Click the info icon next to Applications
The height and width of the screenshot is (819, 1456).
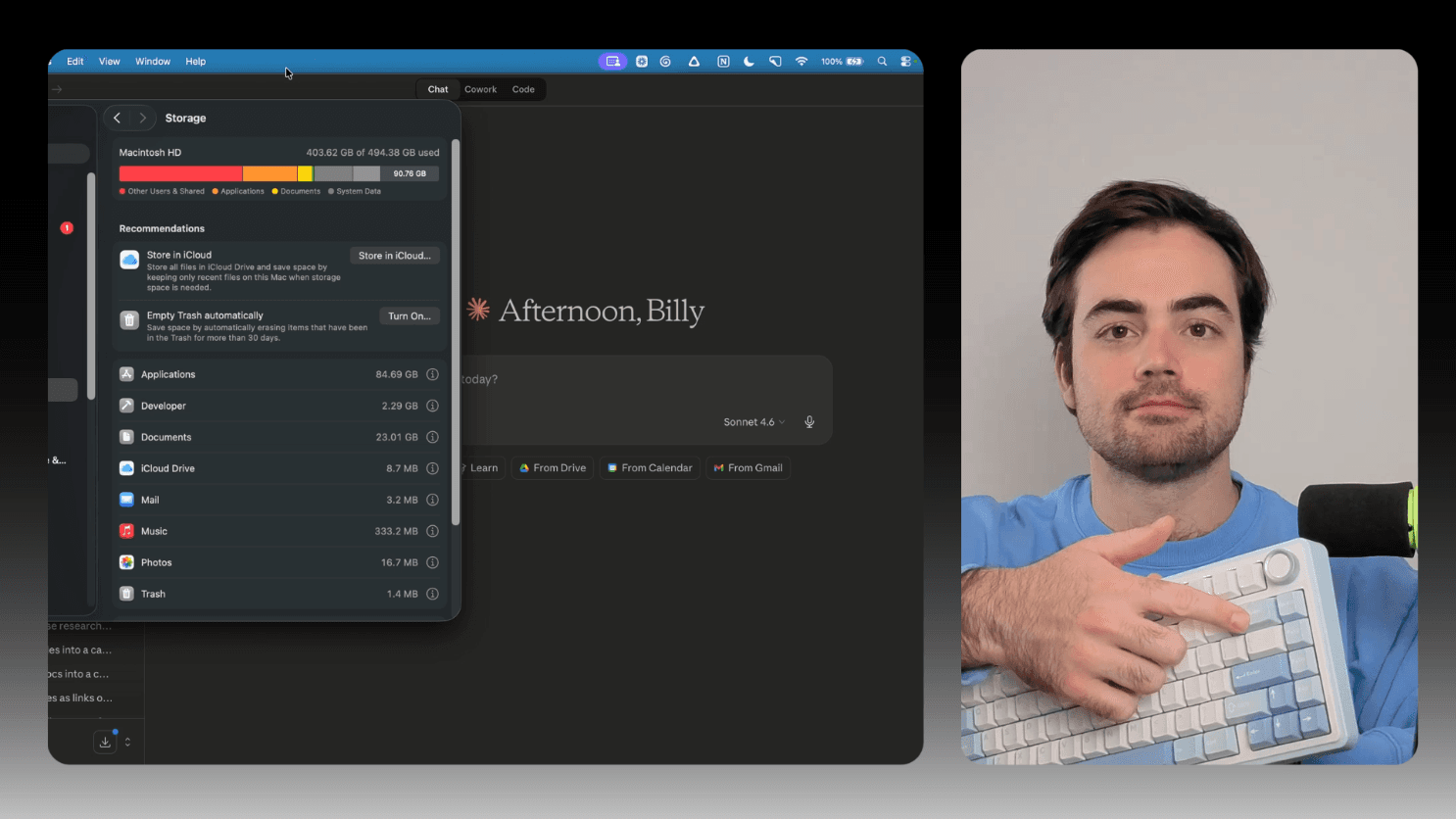pos(432,374)
